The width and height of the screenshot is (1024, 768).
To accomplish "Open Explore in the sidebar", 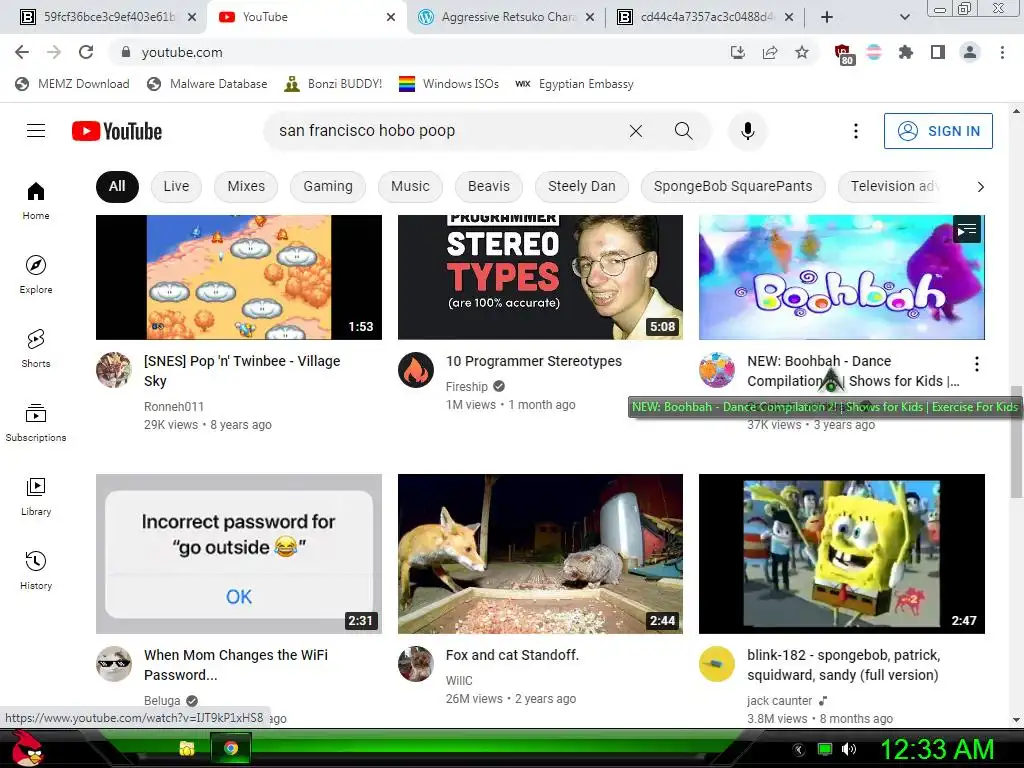I will coord(36,274).
